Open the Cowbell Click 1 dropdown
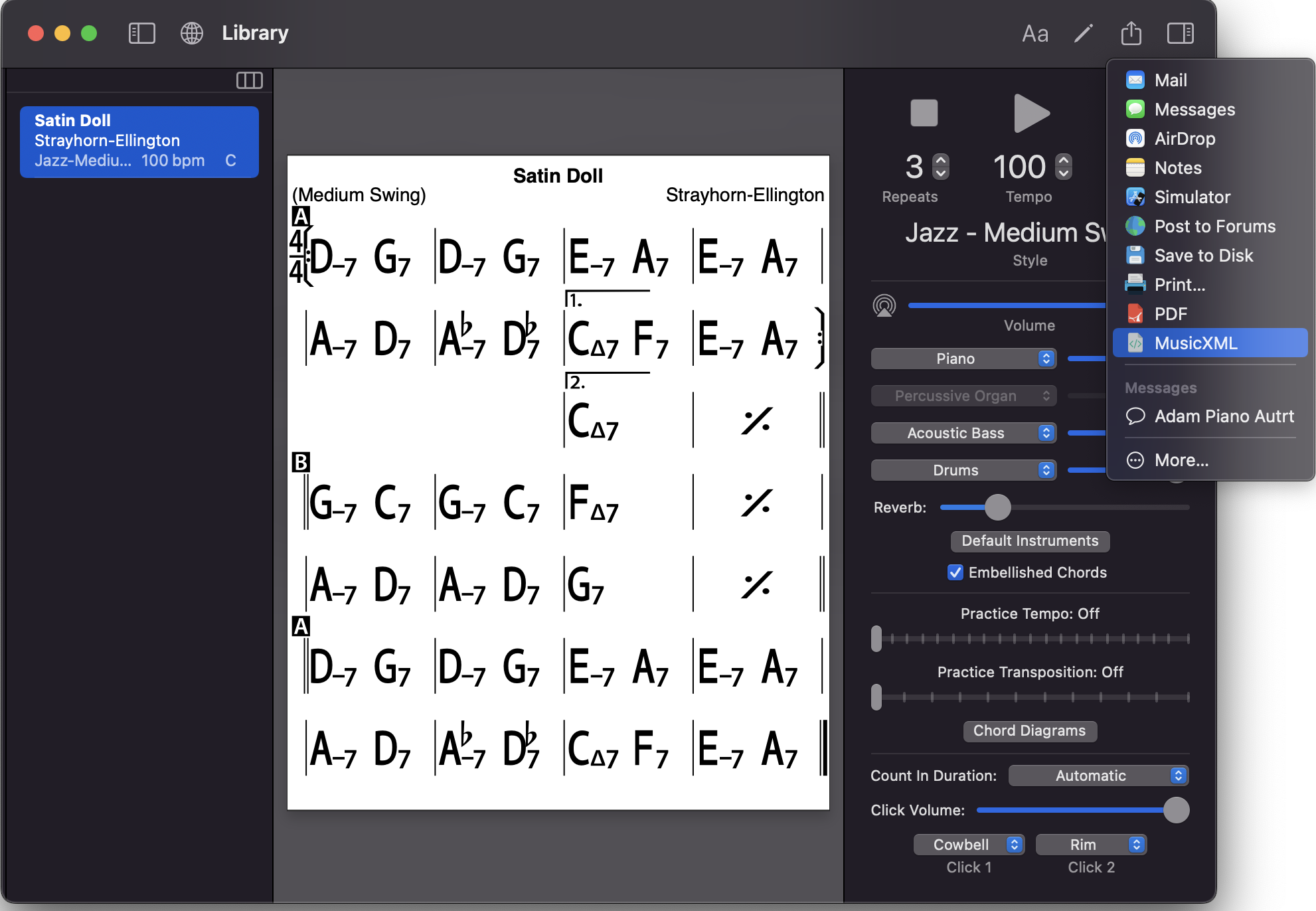 [x=968, y=845]
